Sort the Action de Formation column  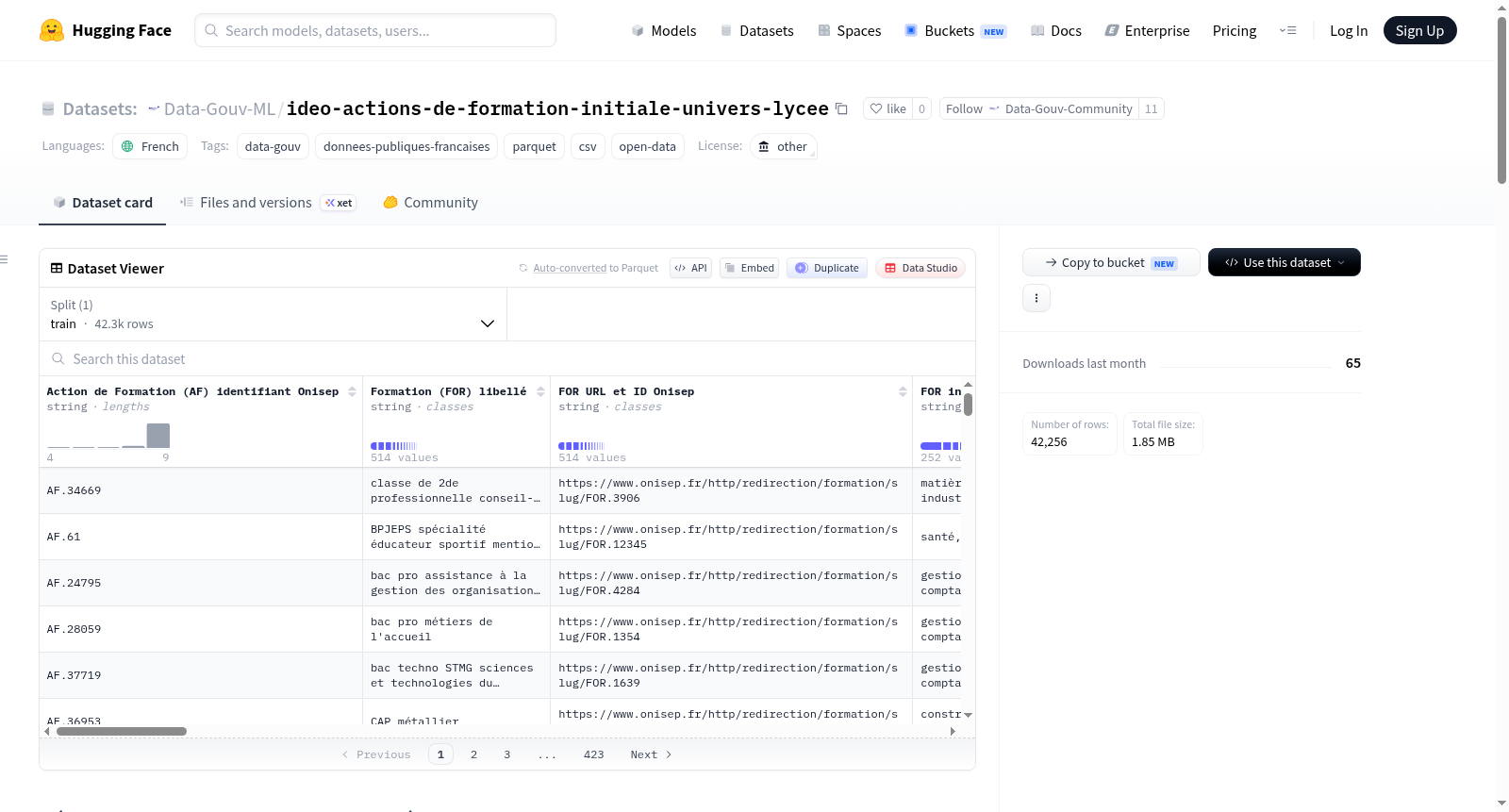(352, 391)
